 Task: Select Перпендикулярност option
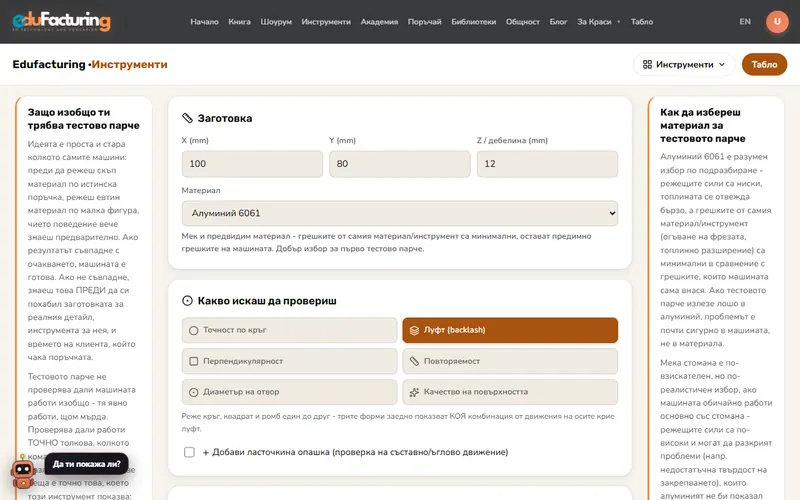[289, 361]
